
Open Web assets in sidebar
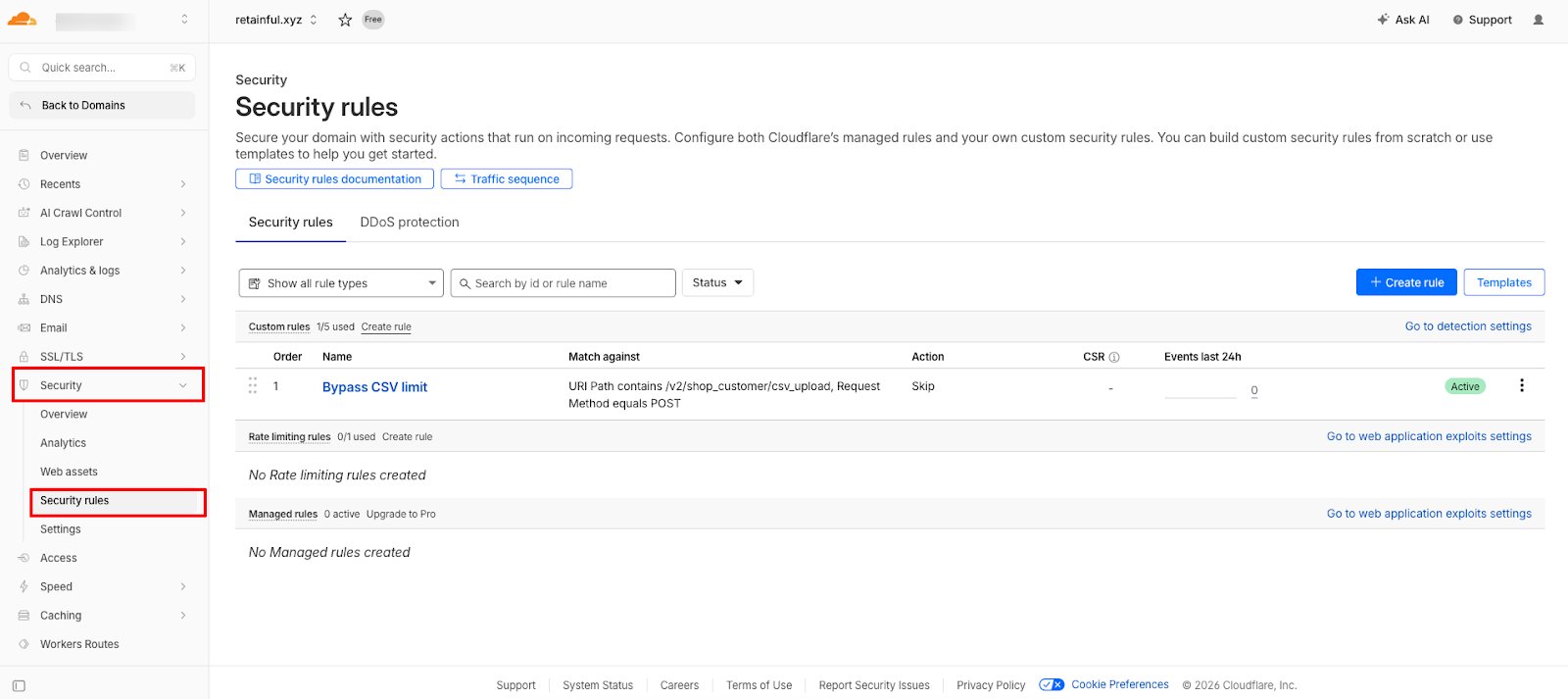69,472
